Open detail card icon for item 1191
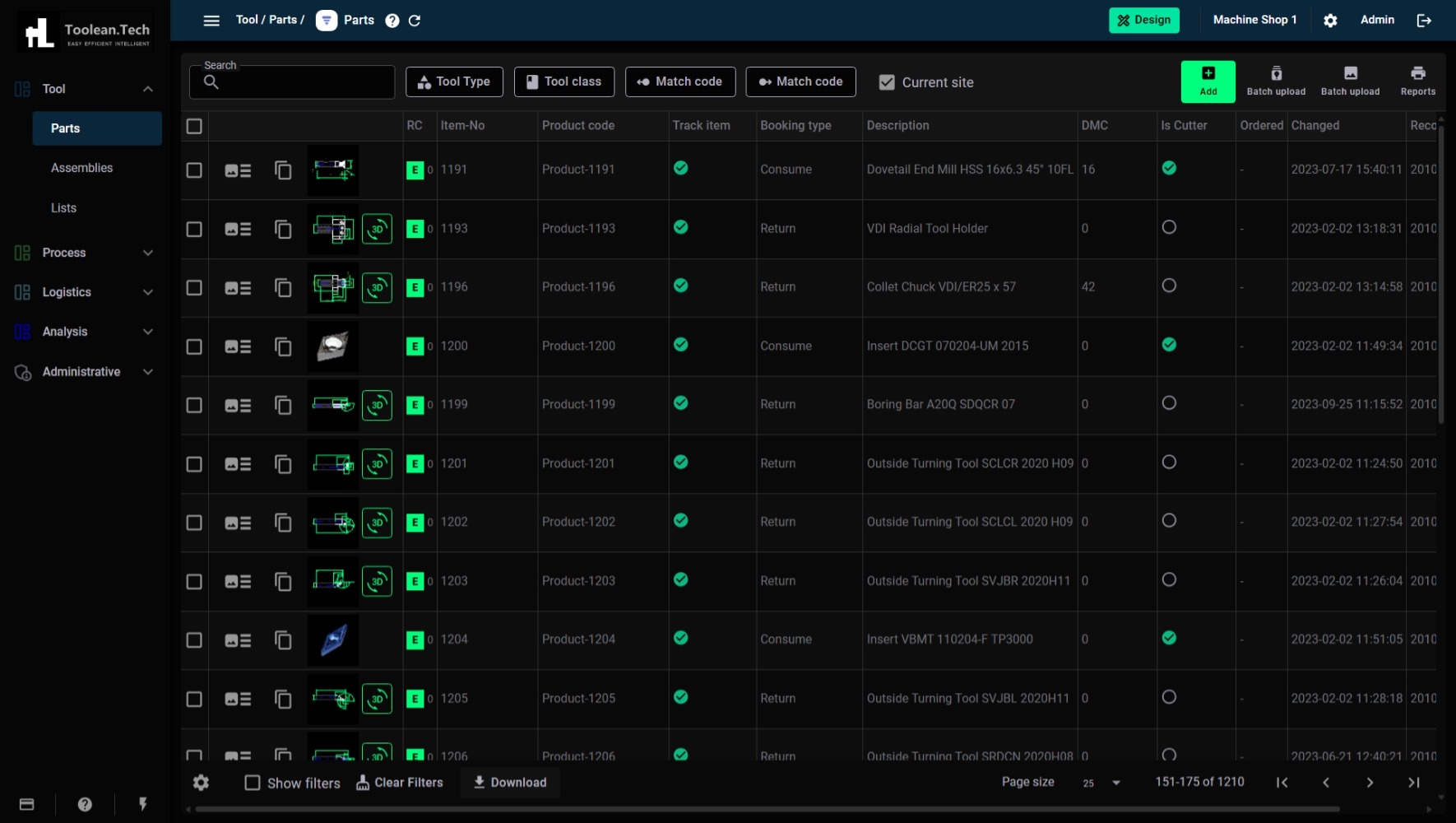 [238, 170]
